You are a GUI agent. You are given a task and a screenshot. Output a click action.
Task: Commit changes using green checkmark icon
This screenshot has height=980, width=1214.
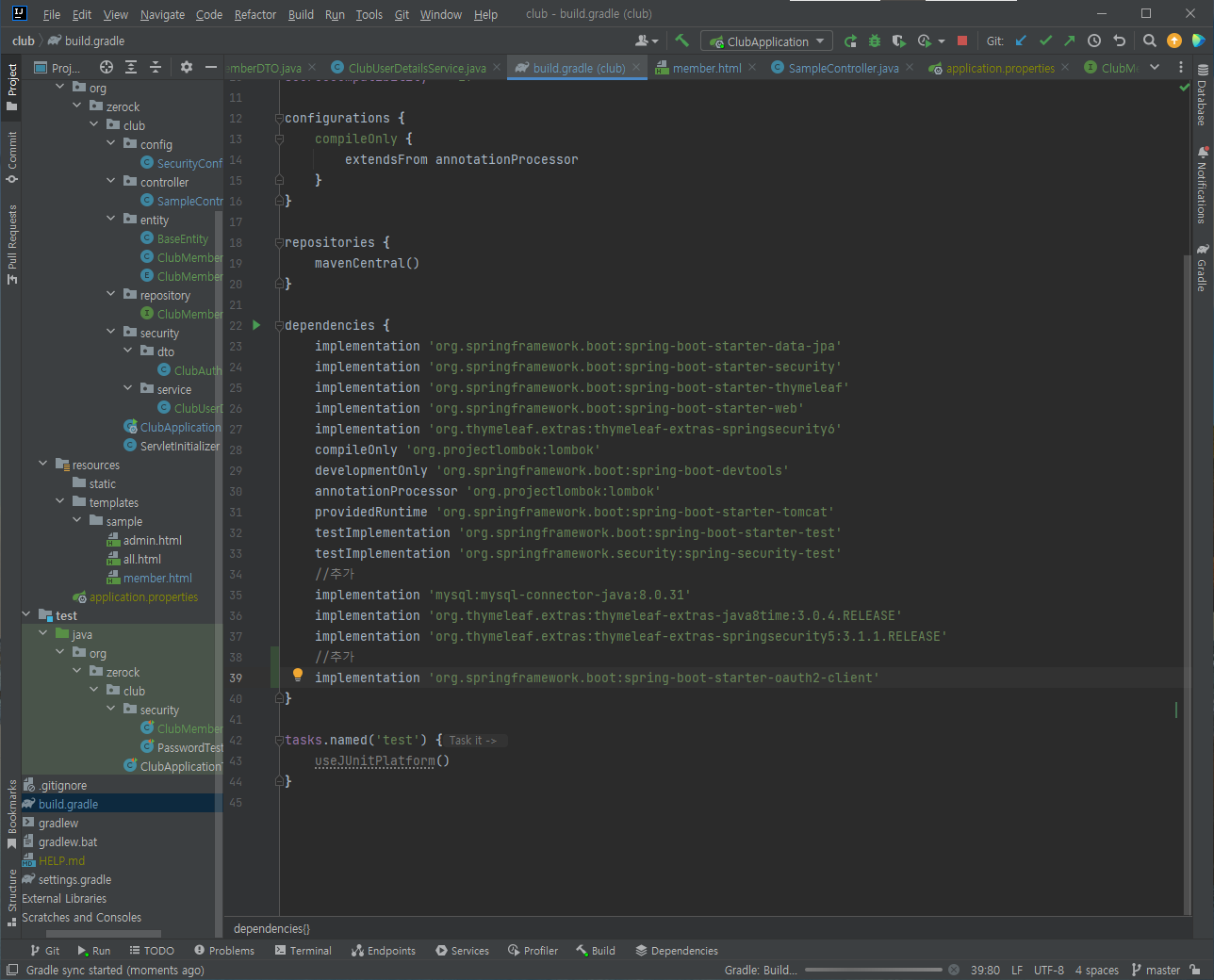click(1045, 41)
